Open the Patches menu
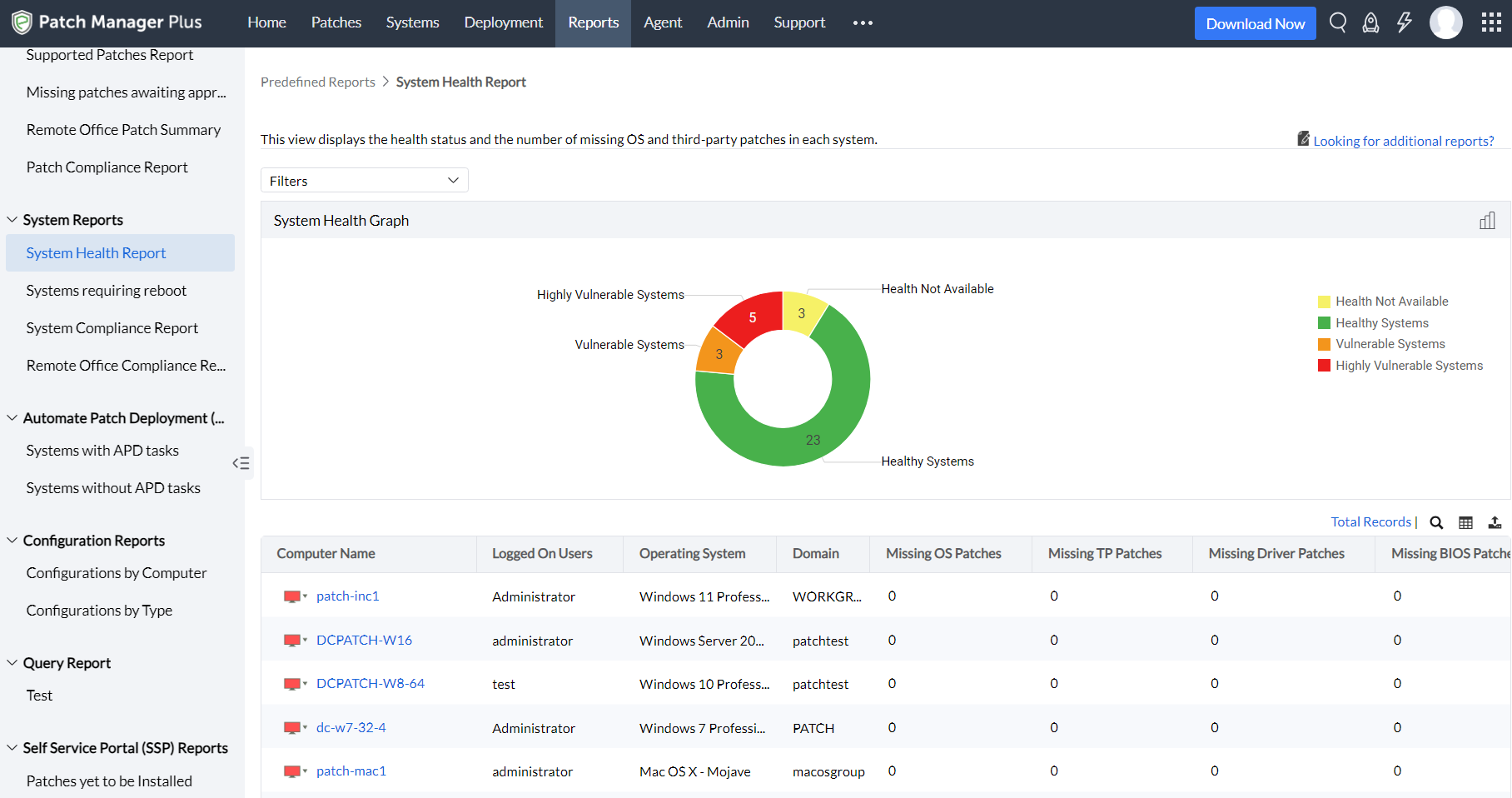Screen dimensions: 1512x798 point(336,22)
